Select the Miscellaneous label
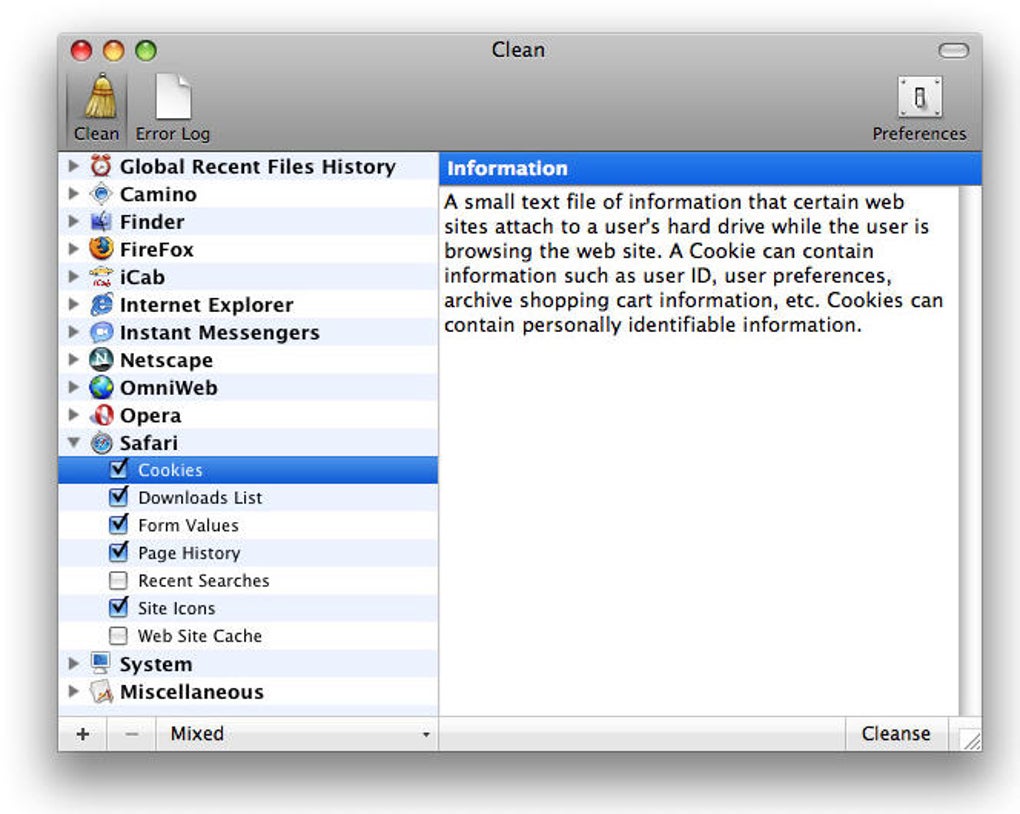 (x=192, y=692)
